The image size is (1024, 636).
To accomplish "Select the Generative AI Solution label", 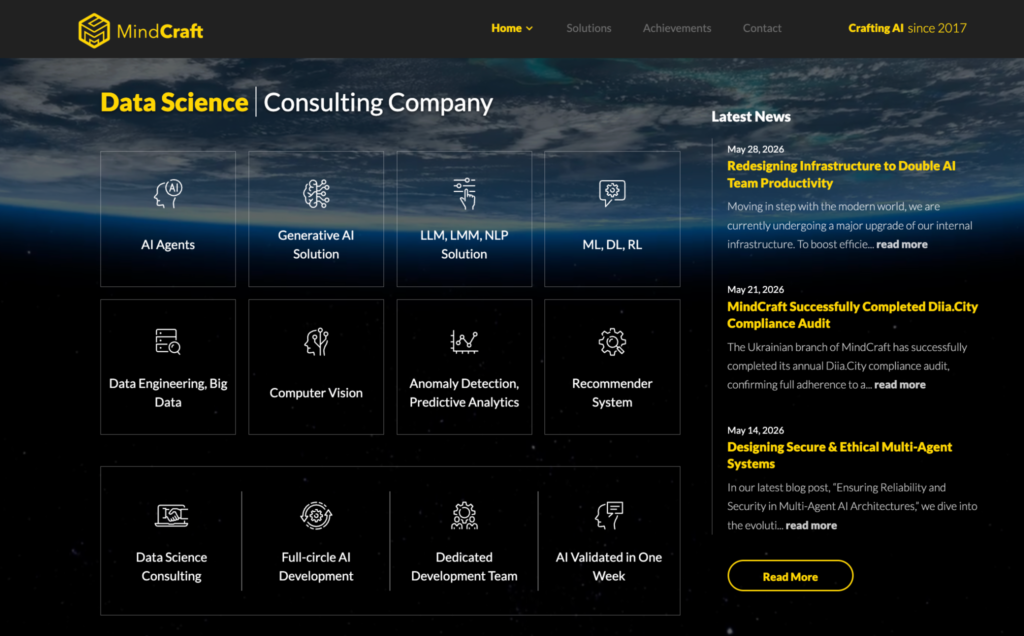I will pos(316,245).
